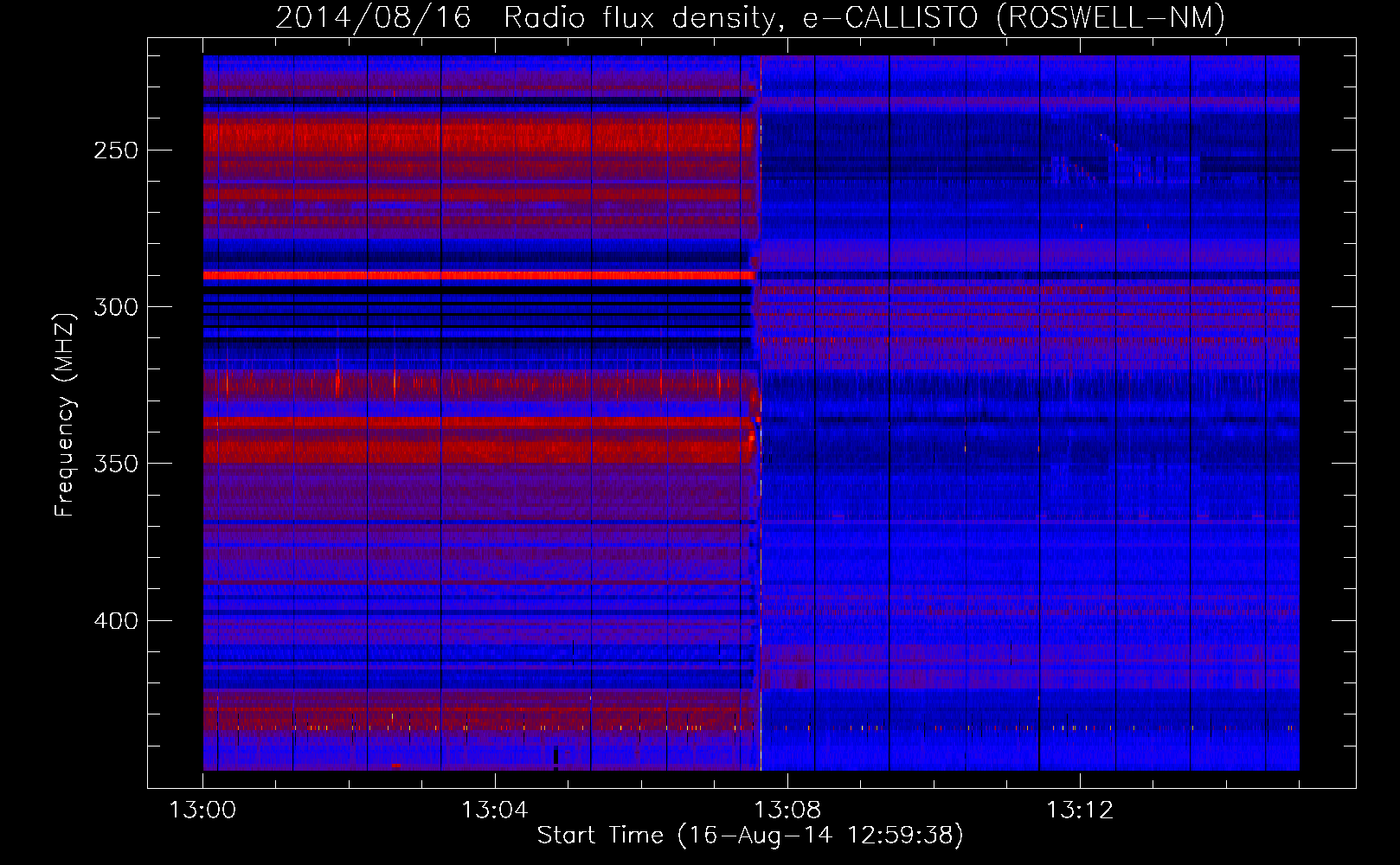Click the 'Start Time (16-Aug-14 12:59:38)' label

pyautogui.click(x=750, y=835)
